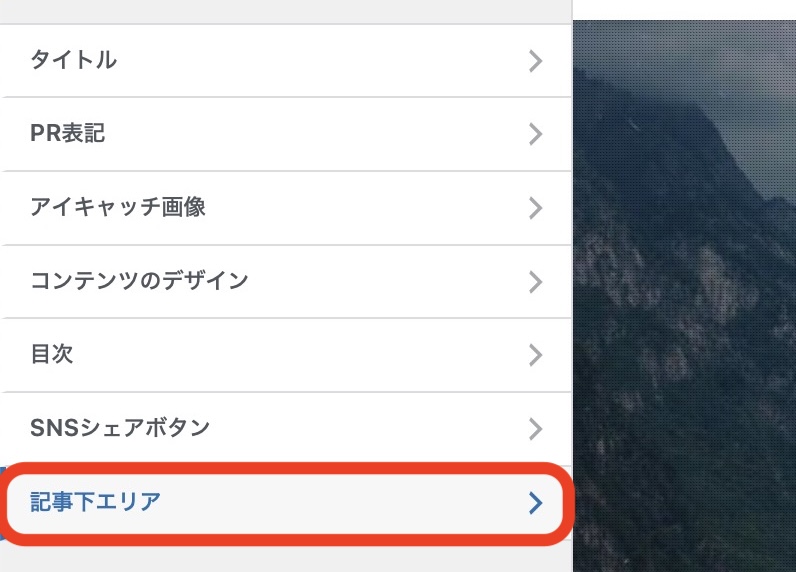Select the アイキャッチ画像 section
Image resolution: width=796 pixels, height=572 pixels.
pyautogui.click(x=118, y=207)
